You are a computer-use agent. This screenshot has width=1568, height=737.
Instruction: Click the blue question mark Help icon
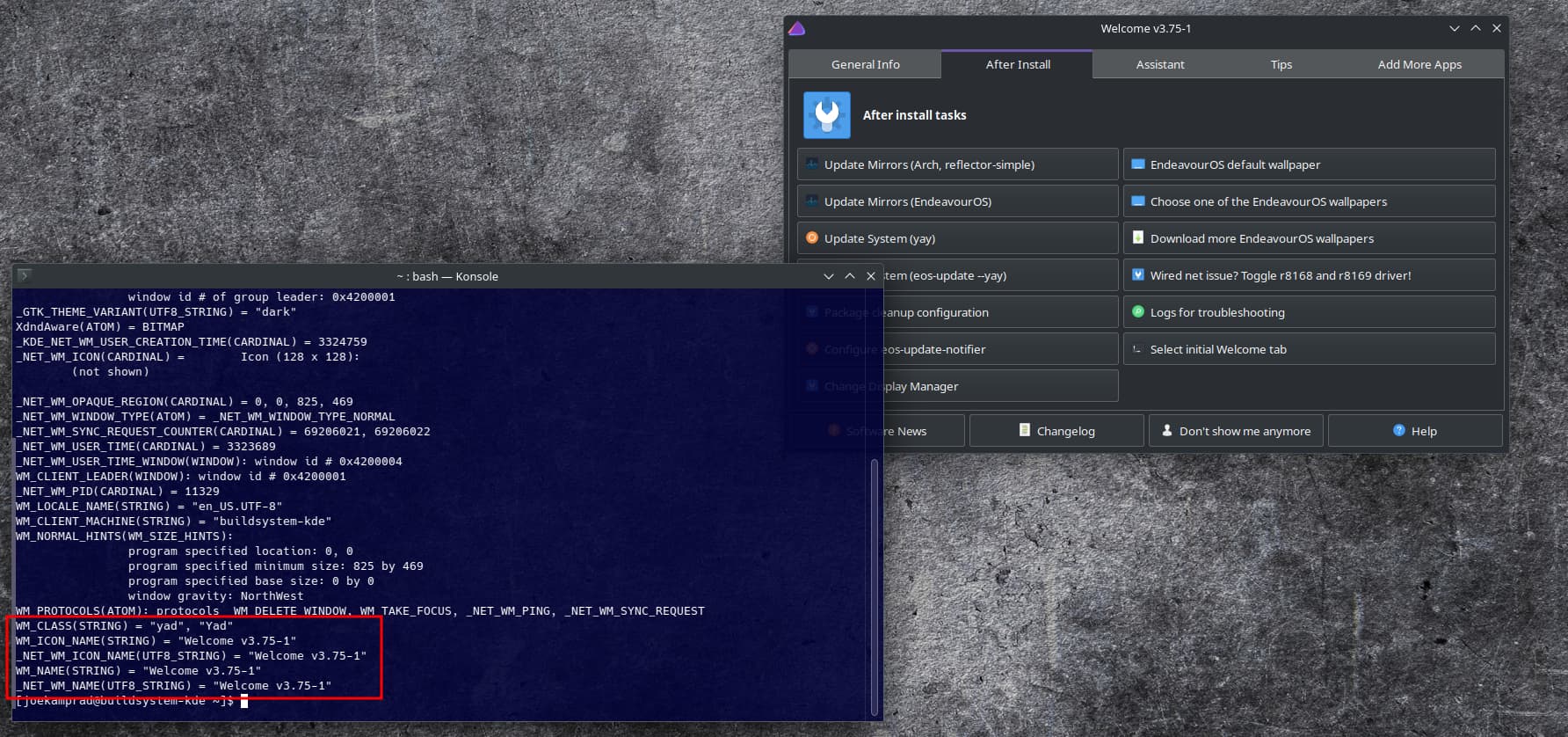click(x=1399, y=430)
